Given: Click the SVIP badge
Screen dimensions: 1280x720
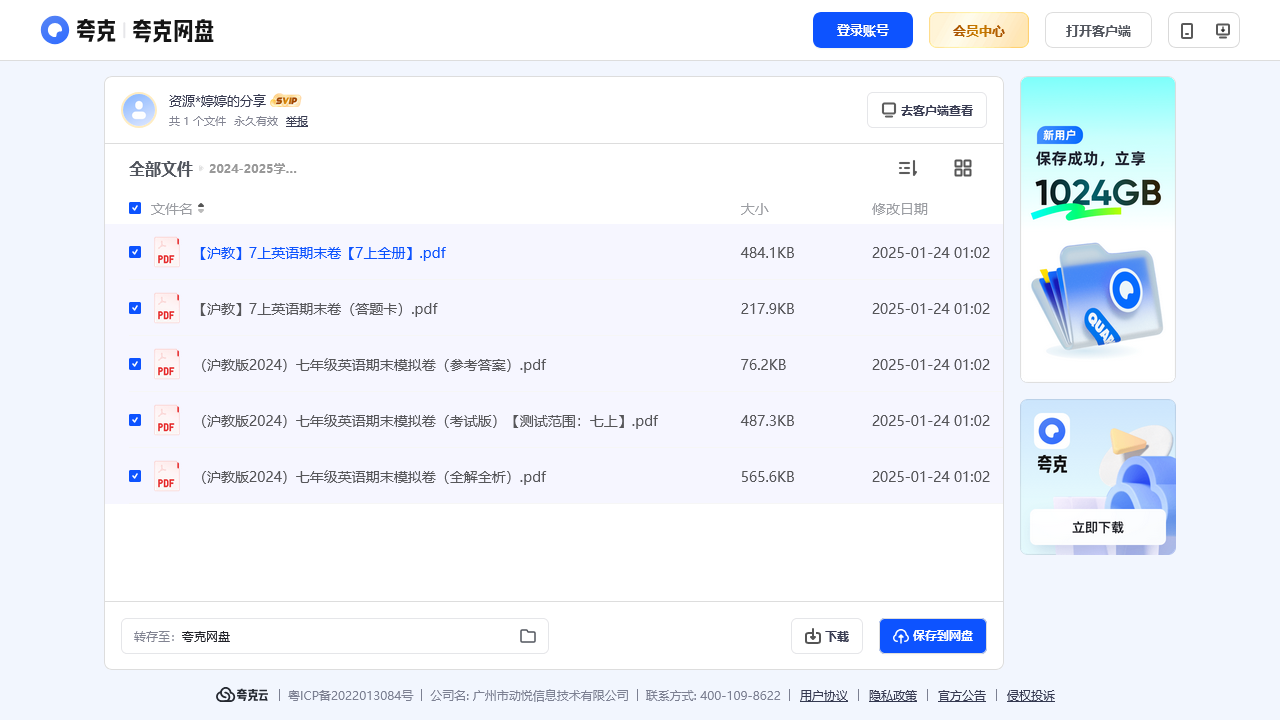Looking at the screenshot, I should tap(286, 101).
